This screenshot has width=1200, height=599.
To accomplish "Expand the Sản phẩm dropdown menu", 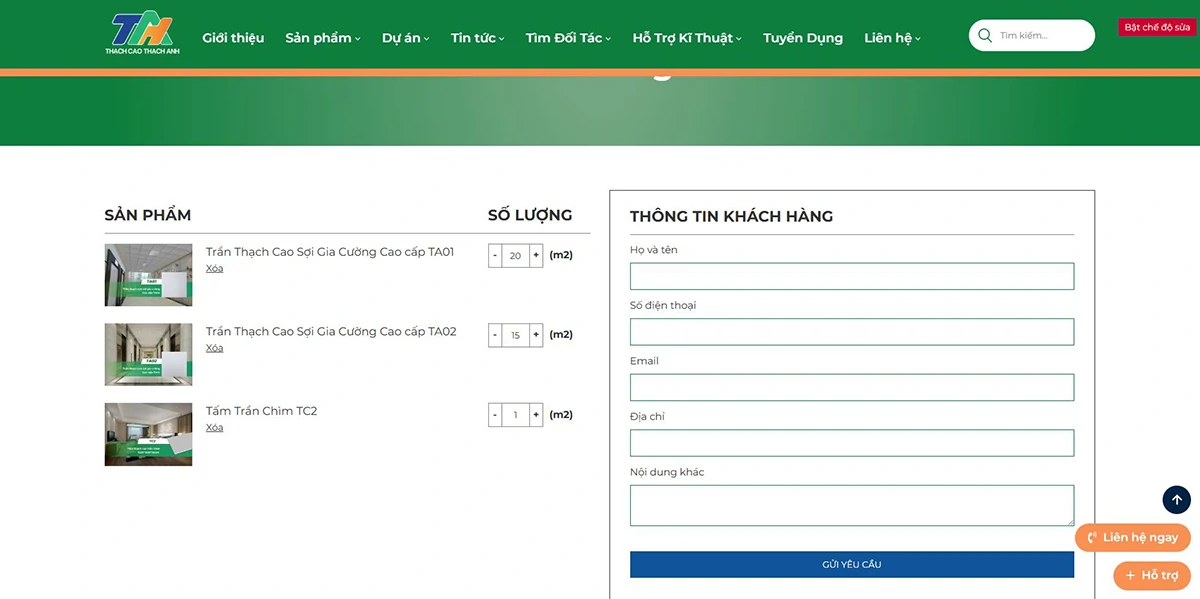I will 322,38.
